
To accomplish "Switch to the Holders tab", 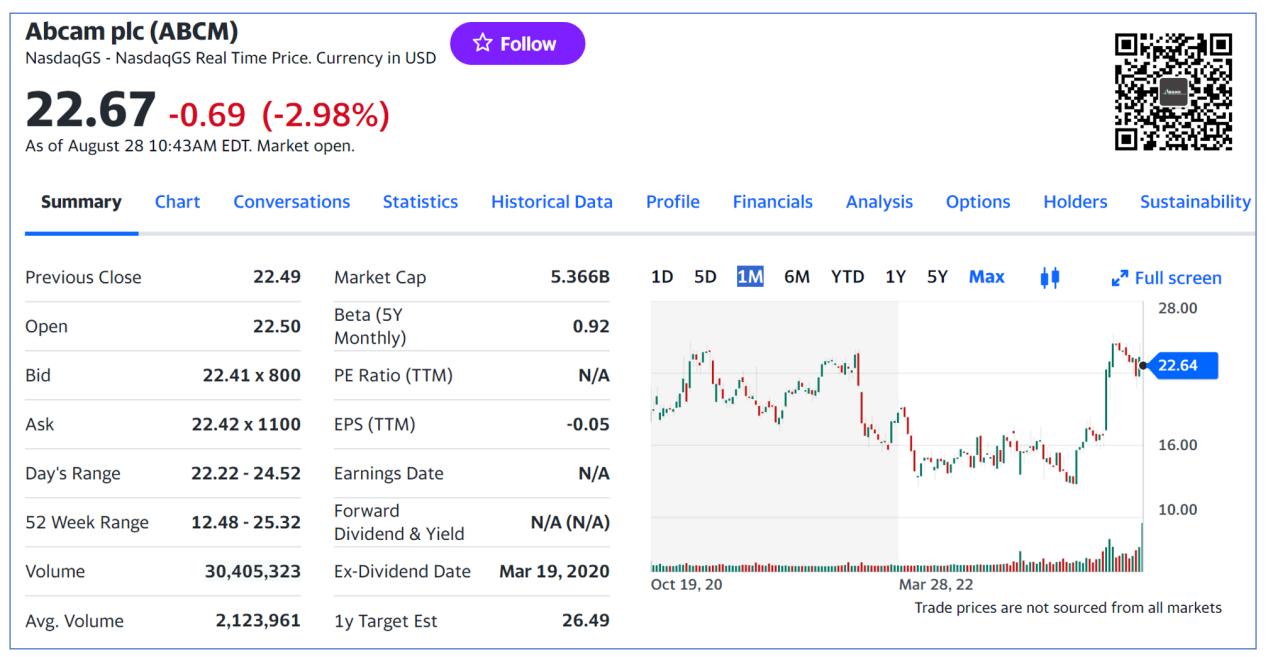I will [1075, 202].
